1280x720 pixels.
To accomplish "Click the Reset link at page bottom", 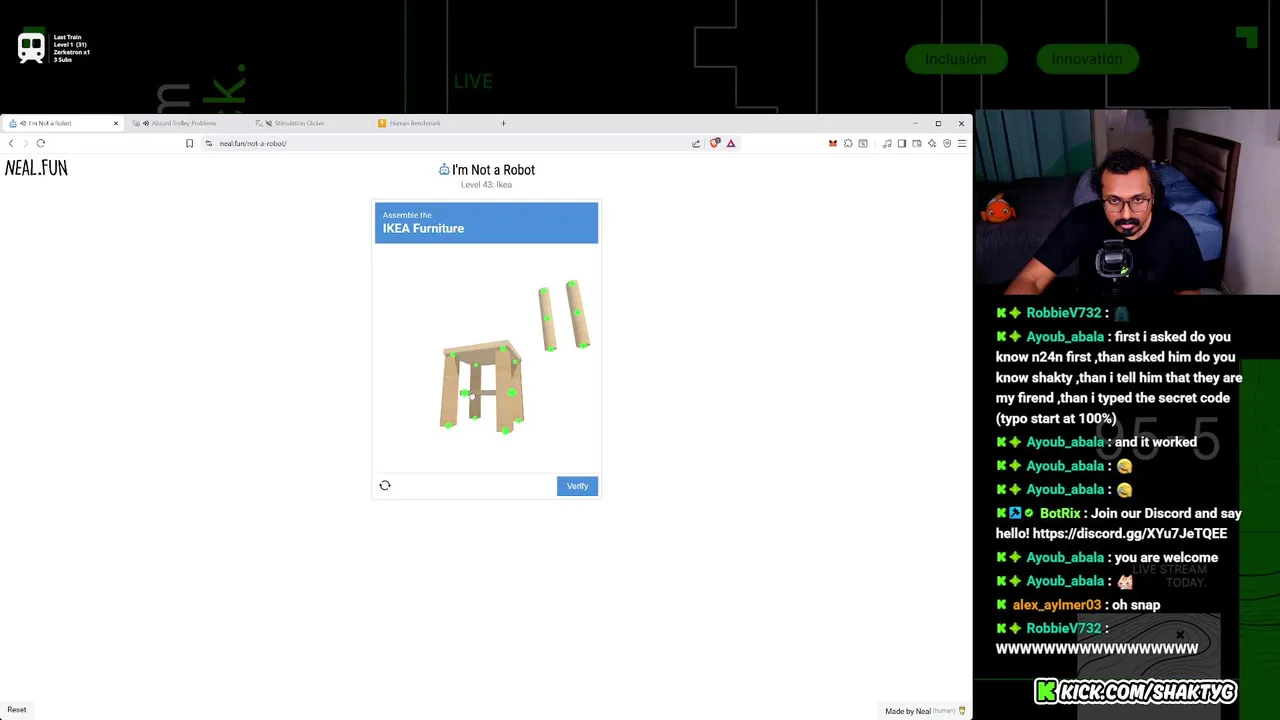I will [x=17, y=710].
